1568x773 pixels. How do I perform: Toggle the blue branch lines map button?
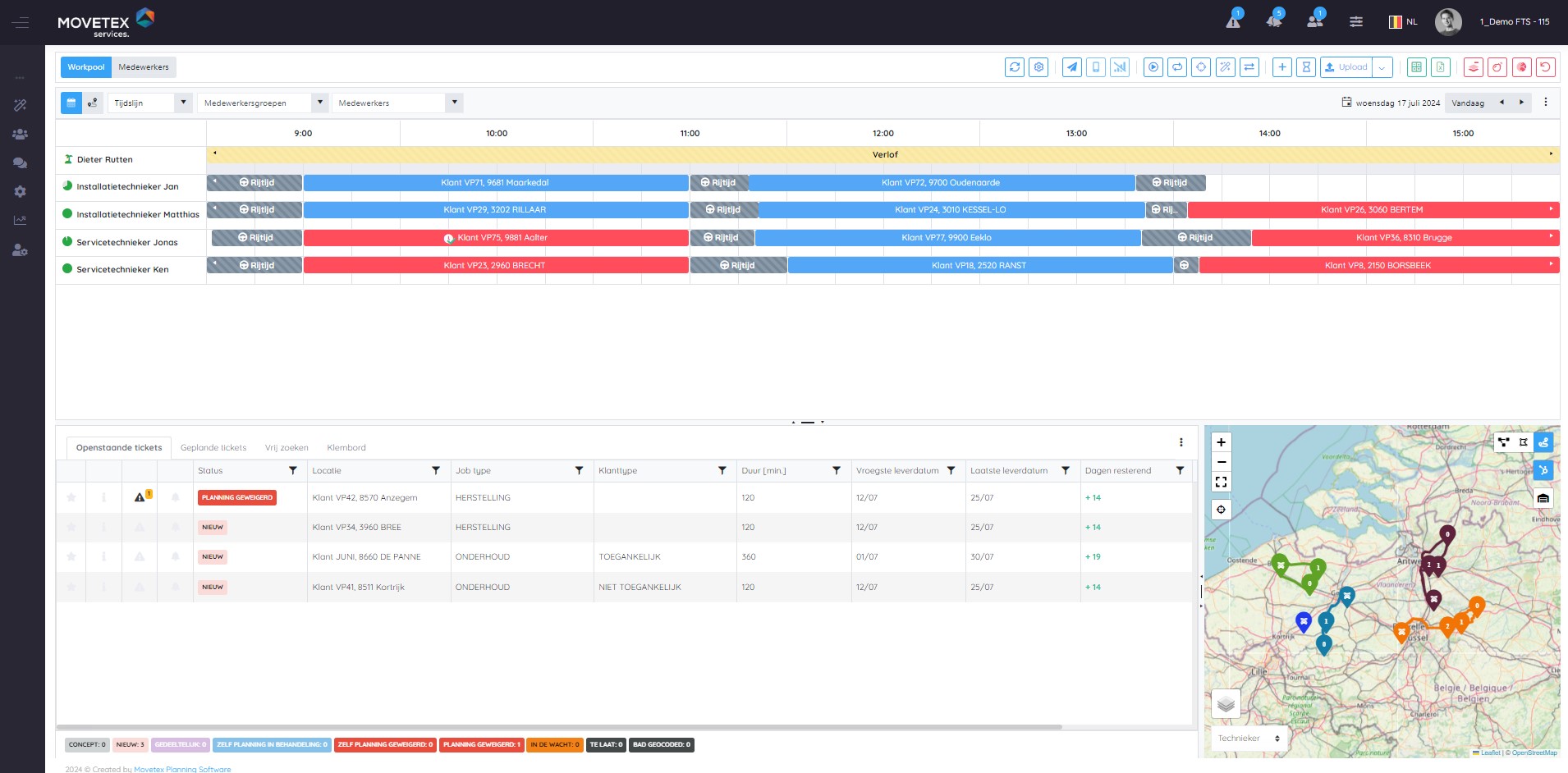[x=1543, y=470]
